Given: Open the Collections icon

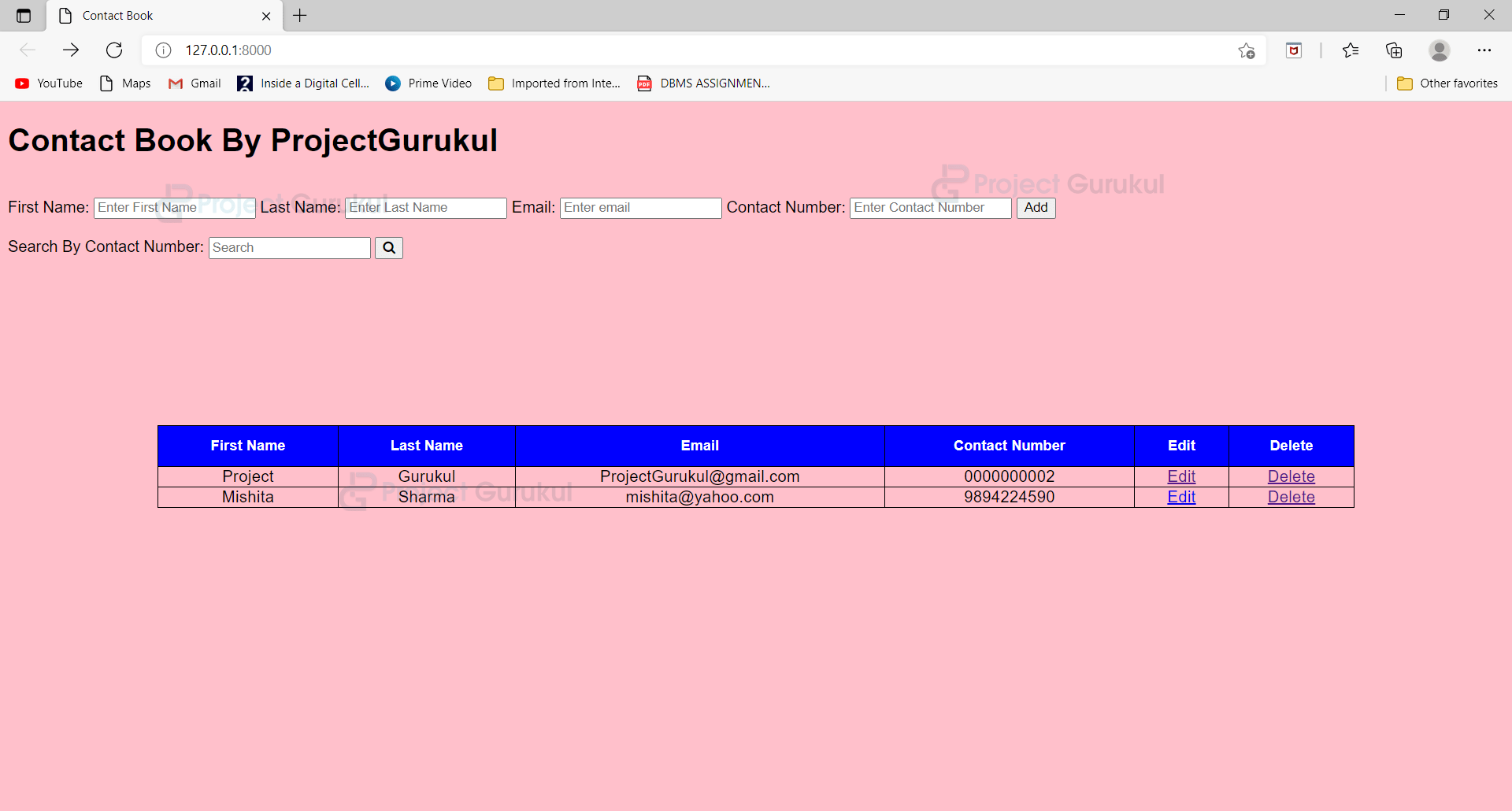Looking at the screenshot, I should tap(1394, 50).
